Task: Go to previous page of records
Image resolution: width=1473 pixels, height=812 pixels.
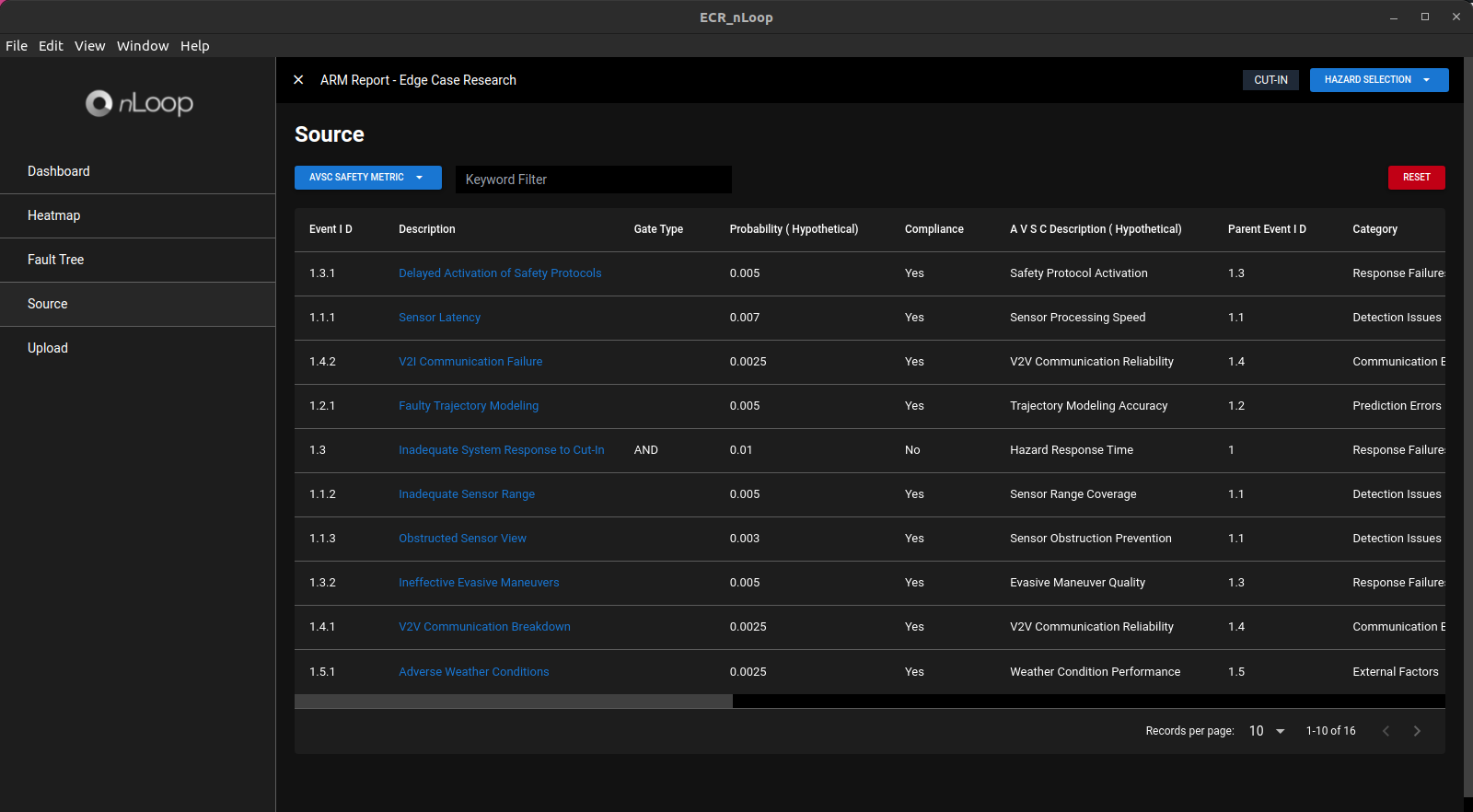Action: pos(1386,731)
